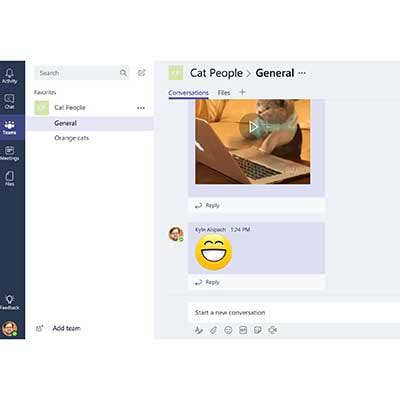
Task: Open the Chat sidebar icon
Action: (9, 101)
